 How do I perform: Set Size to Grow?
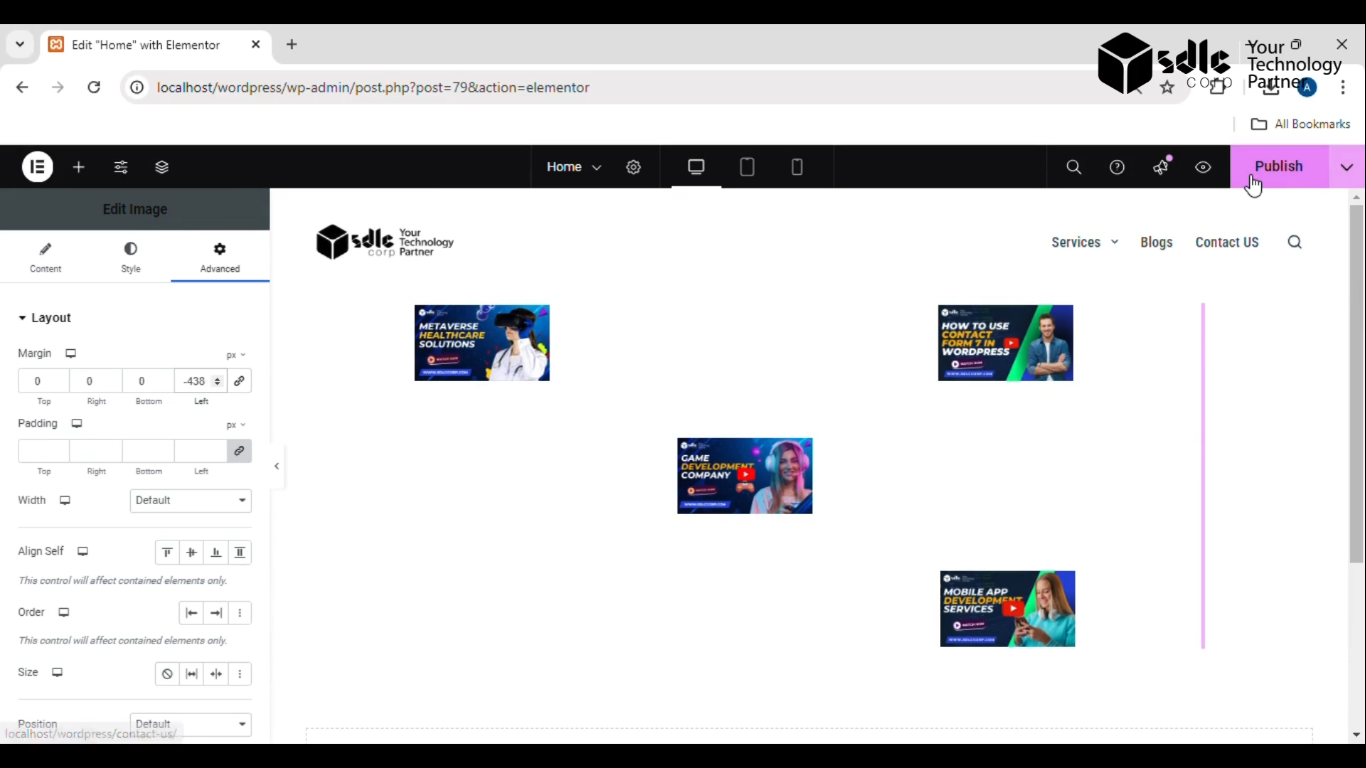(191, 674)
